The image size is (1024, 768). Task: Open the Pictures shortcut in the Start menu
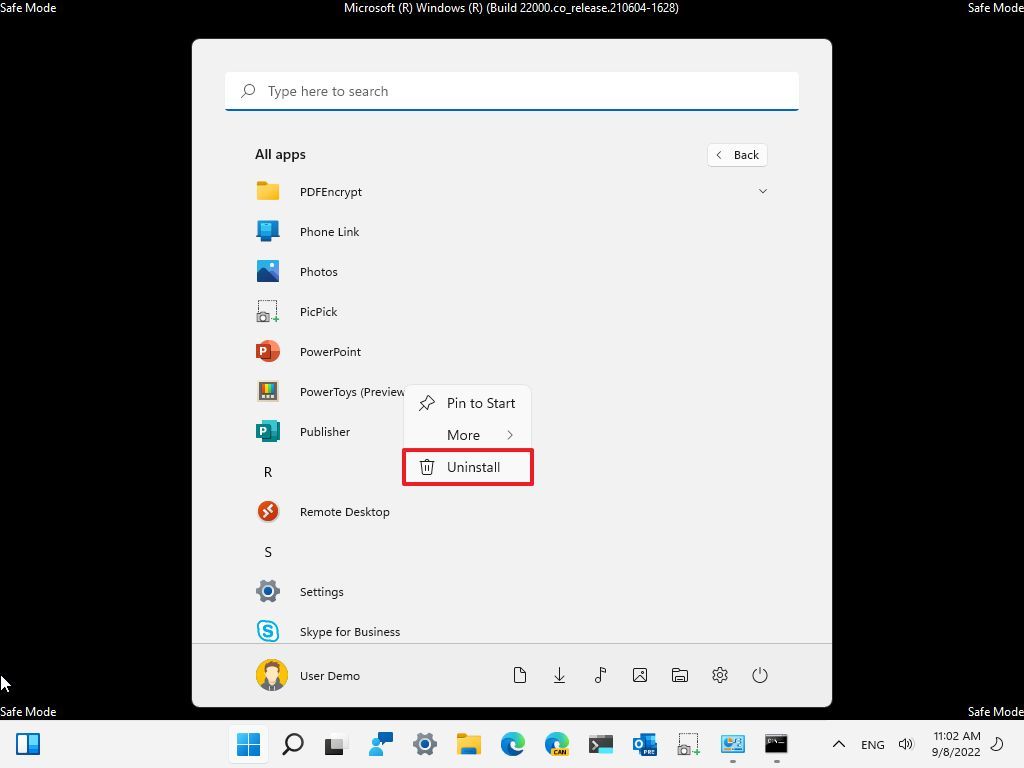coord(639,675)
